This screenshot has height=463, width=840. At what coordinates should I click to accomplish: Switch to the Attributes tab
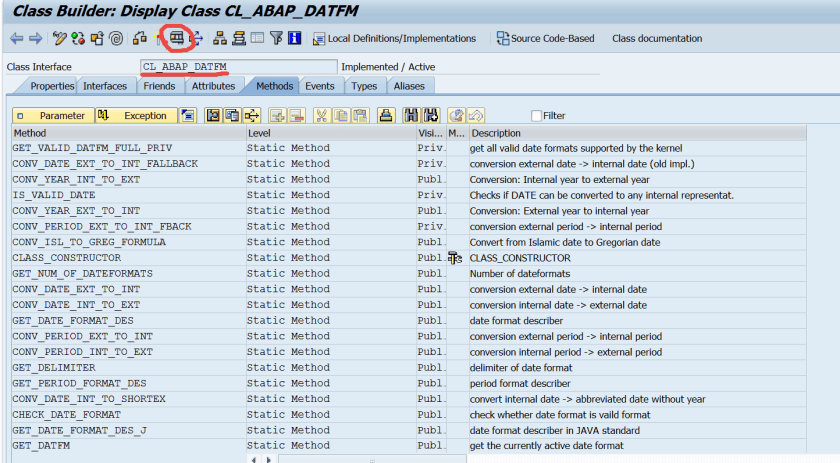pyautogui.click(x=213, y=86)
